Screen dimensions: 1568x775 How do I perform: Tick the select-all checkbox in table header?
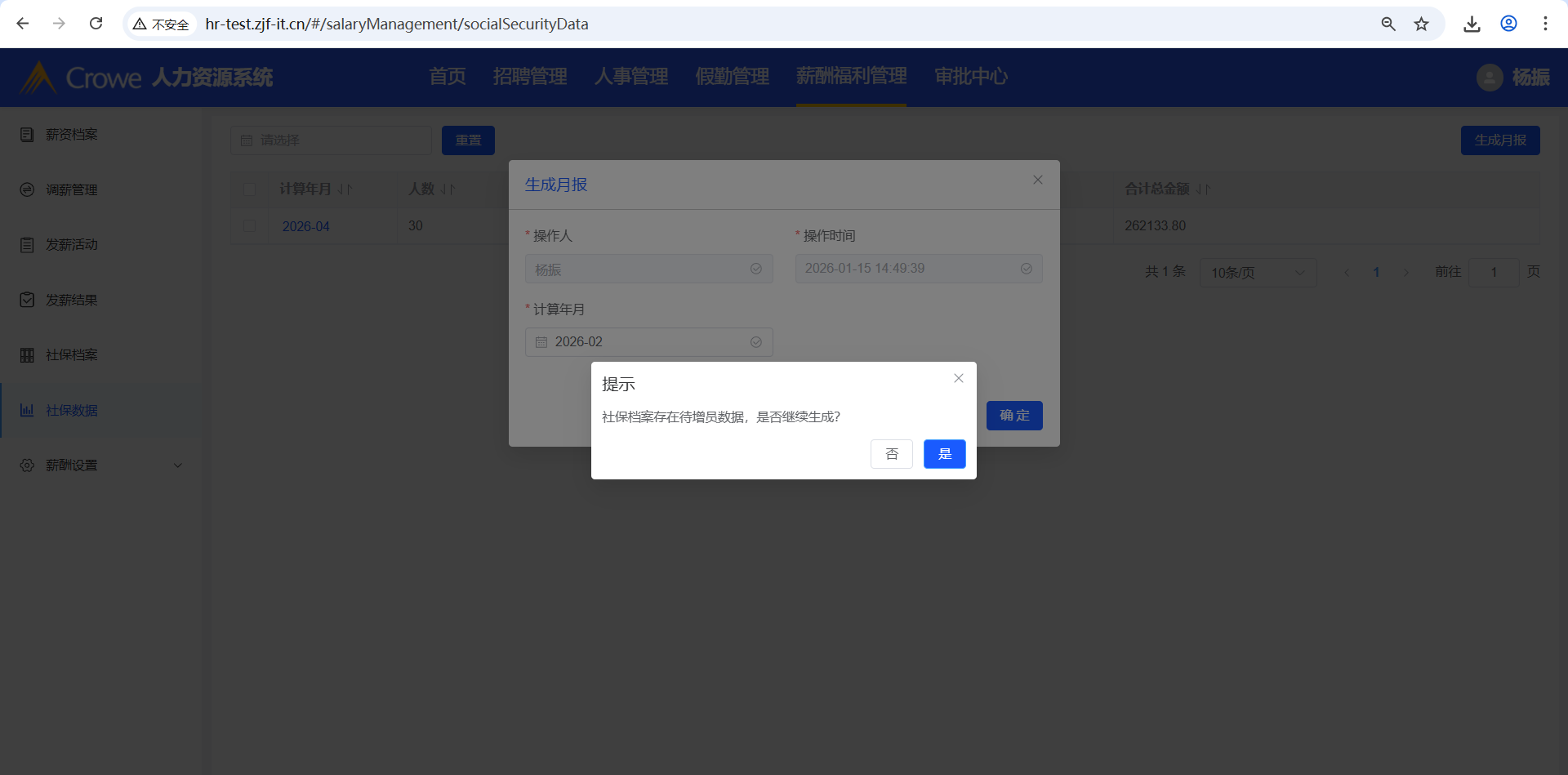(250, 189)
